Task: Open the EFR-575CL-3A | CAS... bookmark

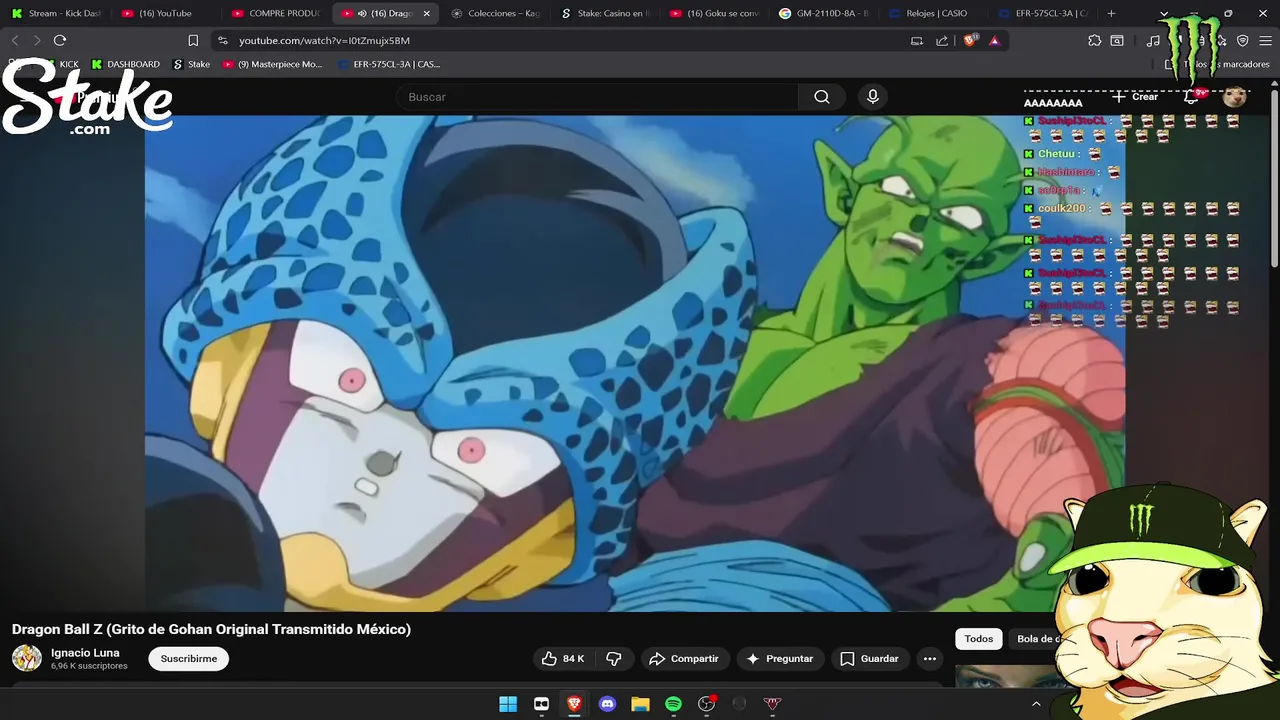Action: (x=390, y=64)
